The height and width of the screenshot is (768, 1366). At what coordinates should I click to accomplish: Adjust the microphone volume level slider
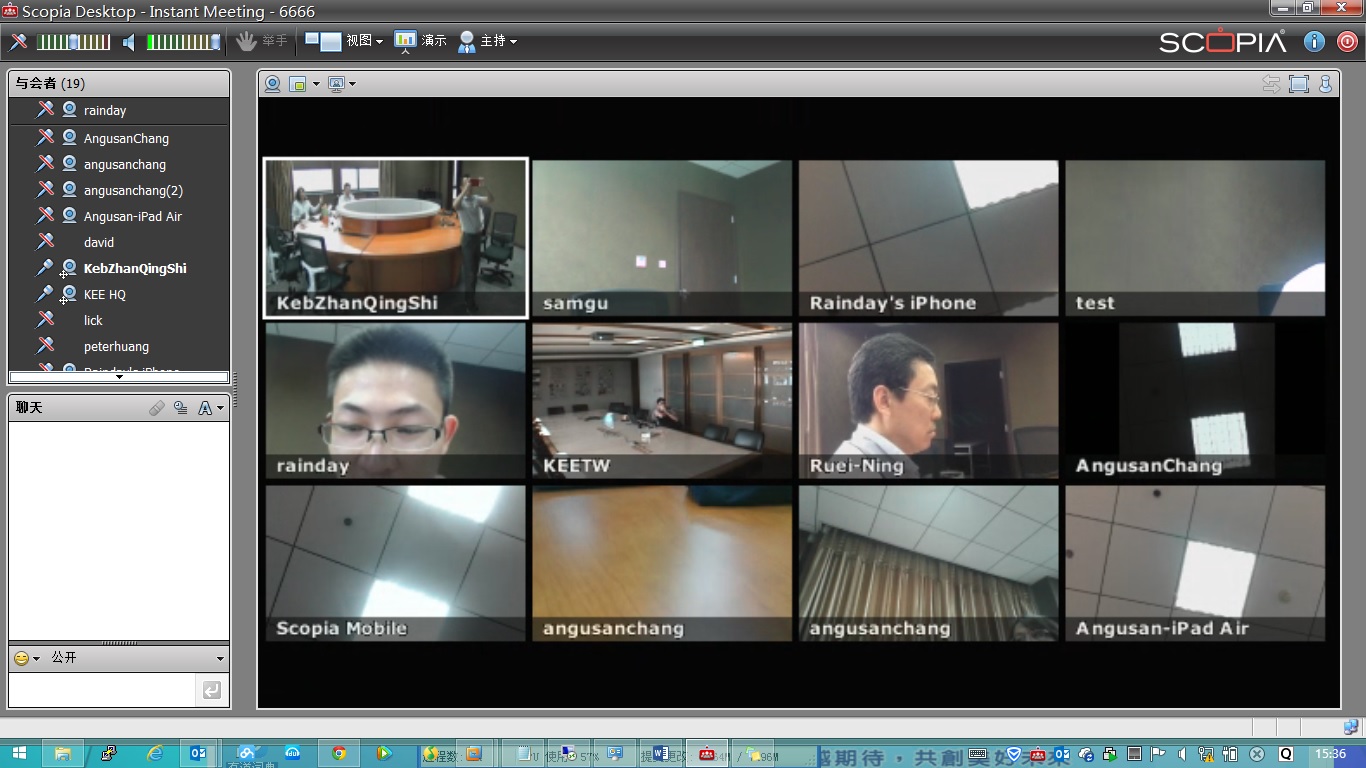pos(73,42)
